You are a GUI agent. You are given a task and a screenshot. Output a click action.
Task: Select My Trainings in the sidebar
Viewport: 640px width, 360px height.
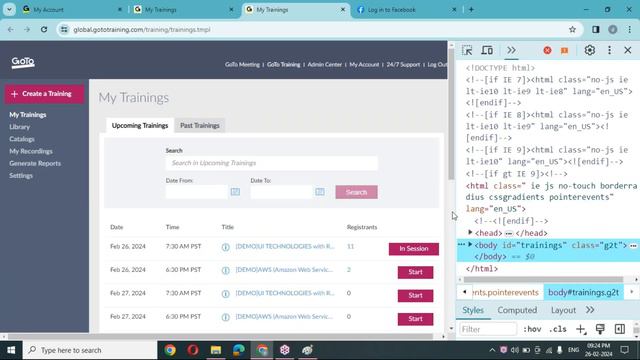pyautogui.click(x=28, y=115)
